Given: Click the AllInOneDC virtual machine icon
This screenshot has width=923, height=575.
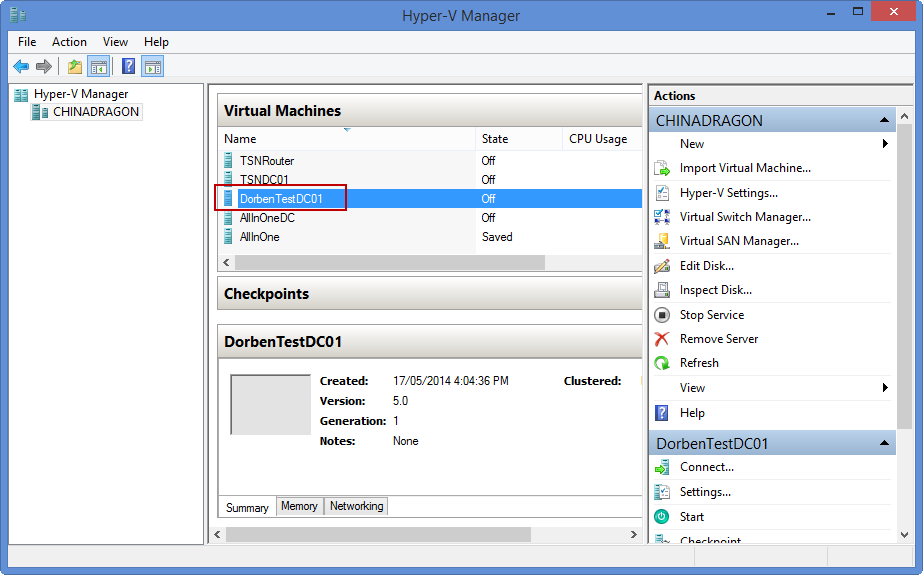Looking at the screenshot, I should pyautogui.click(x=228, y=218).
